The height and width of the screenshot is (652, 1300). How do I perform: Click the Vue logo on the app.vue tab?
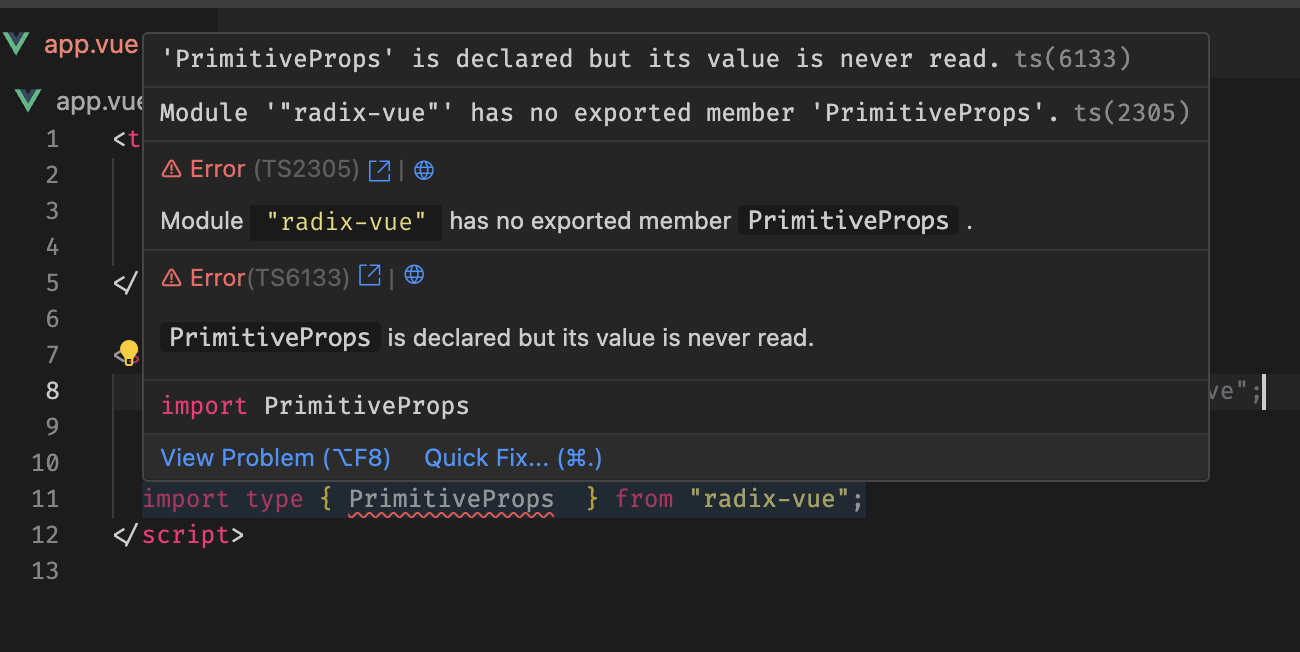[15, 44]
